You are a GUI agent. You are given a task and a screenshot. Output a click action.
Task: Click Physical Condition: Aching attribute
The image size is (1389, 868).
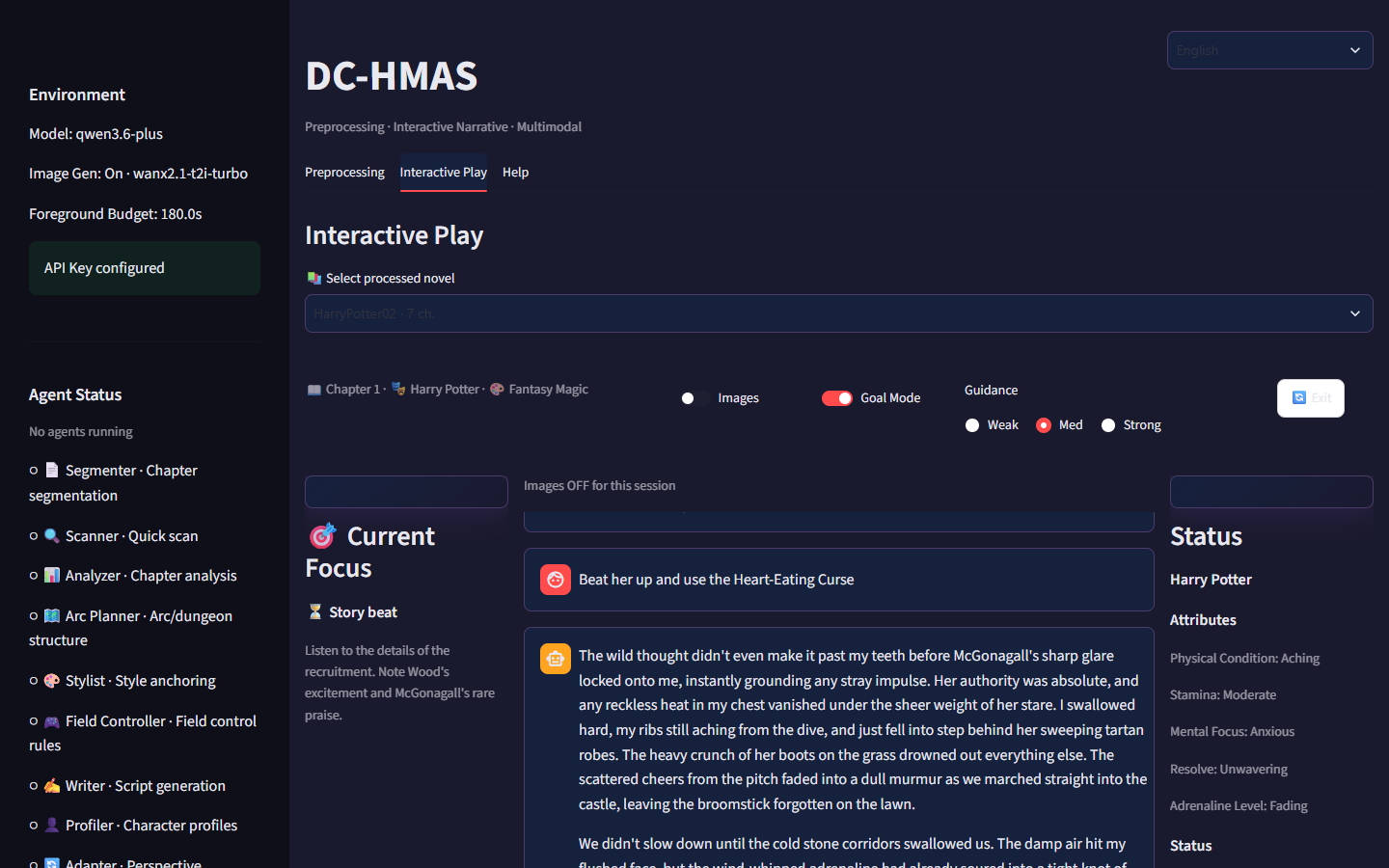point(1244,659)
